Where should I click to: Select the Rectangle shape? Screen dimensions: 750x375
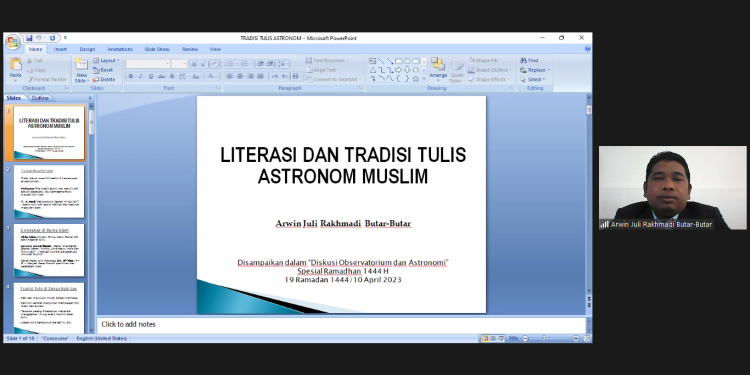pos(398,61)
